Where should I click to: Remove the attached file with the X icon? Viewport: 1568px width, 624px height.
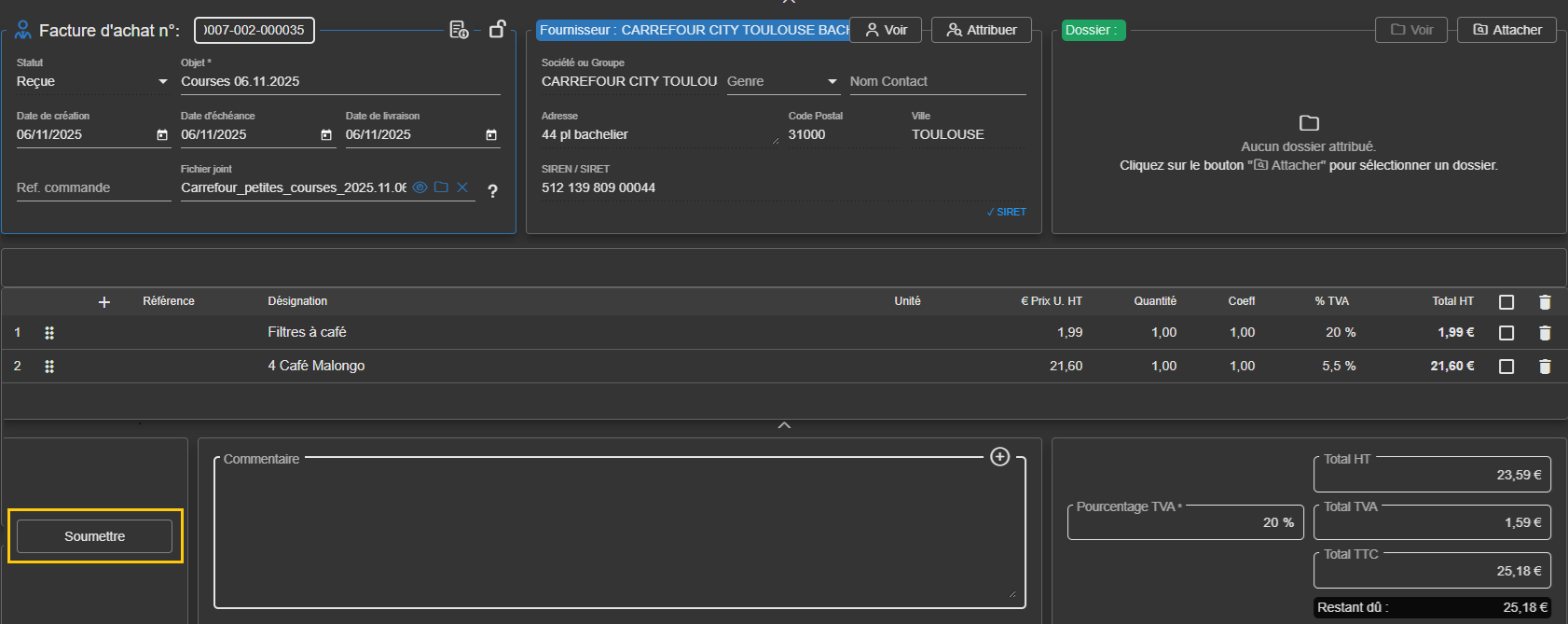[462, 187]
